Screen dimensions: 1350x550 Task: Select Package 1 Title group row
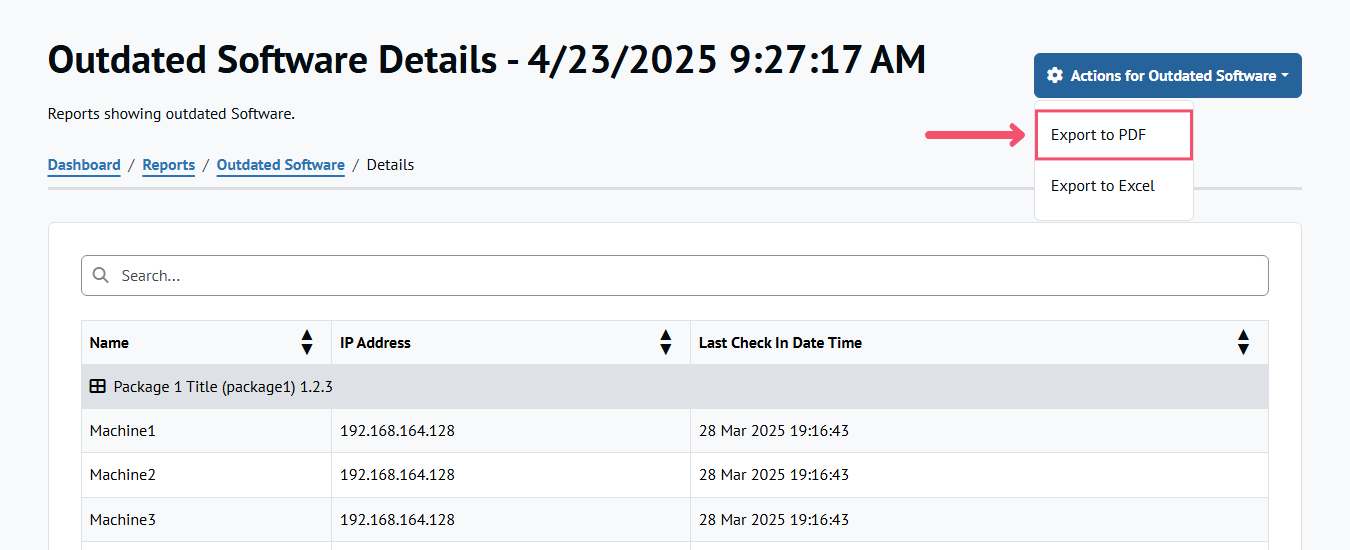pos(675,386)
